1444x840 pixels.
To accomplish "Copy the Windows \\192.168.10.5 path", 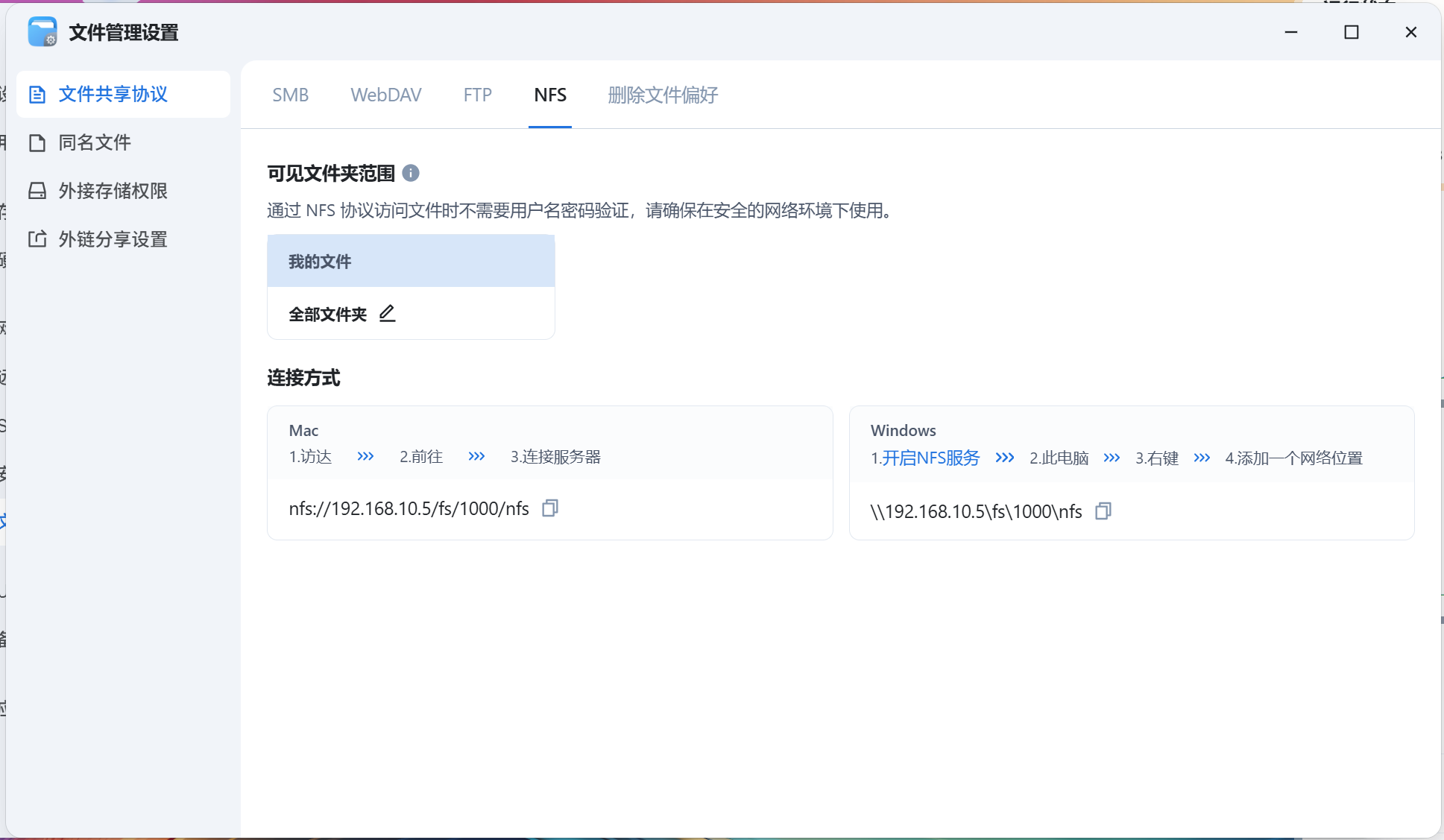I will tap(1103, 511).
